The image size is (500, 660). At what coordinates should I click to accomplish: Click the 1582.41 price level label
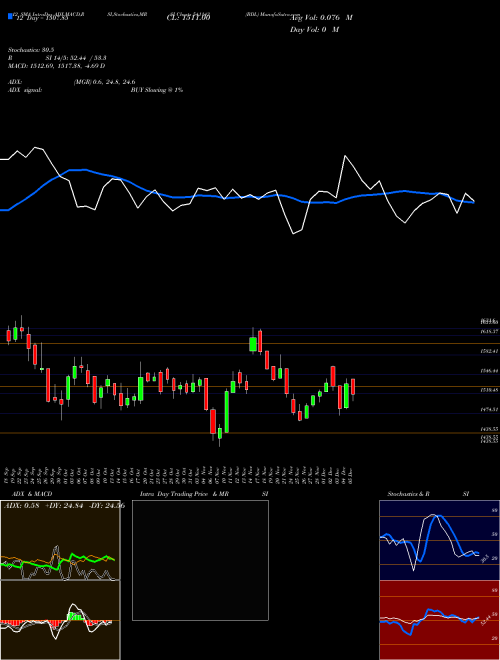coord(489,351)
